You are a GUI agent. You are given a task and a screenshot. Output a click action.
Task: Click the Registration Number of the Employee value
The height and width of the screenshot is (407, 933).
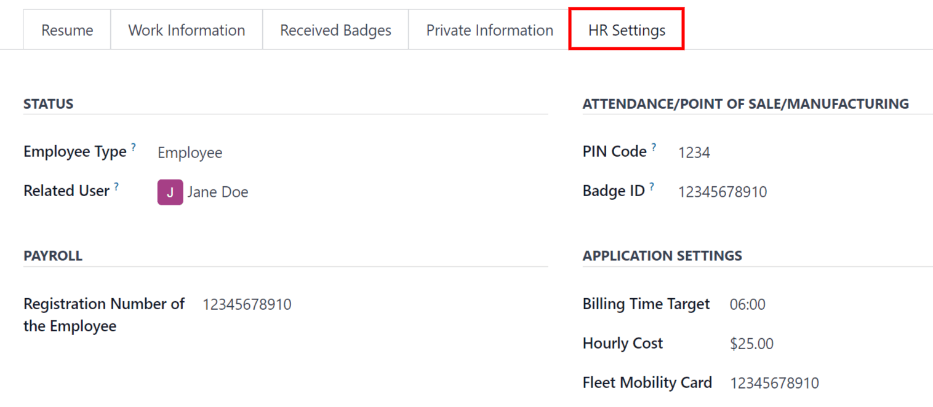pos(247,304)
